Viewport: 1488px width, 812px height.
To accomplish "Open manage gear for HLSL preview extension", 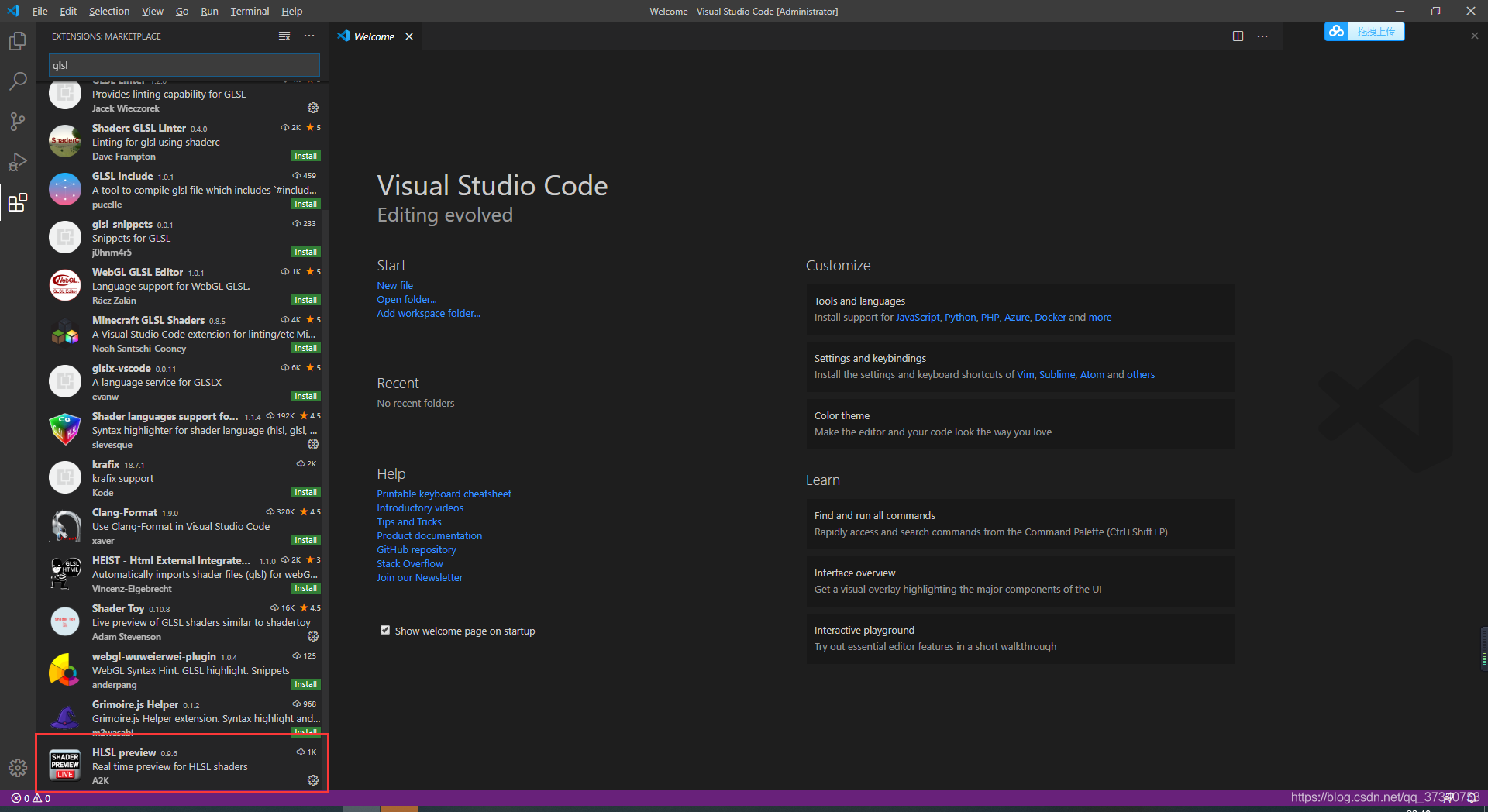I will [x=313, y=780].
